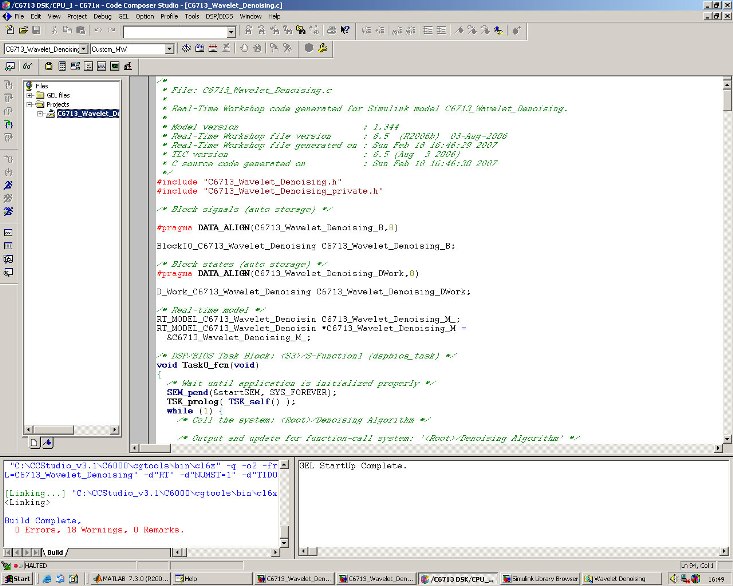Viewport: 733px width, 586px height.
Task: Open the DSP/BIOS menu
Action: click(219, 16)
